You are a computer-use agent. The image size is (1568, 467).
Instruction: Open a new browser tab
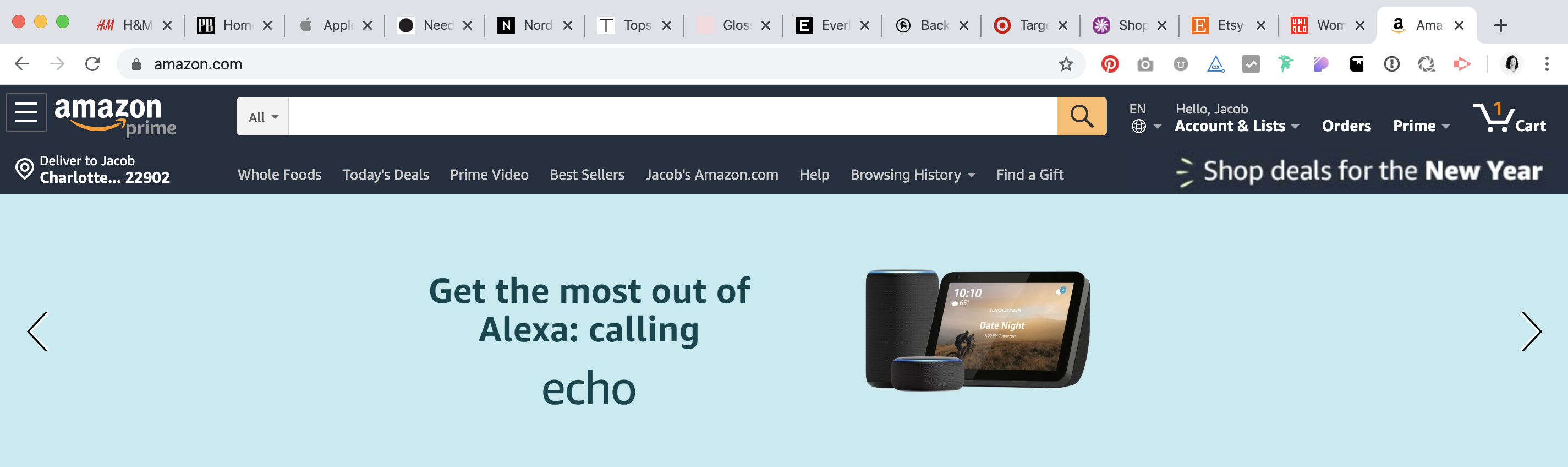tap(1500, 25)
